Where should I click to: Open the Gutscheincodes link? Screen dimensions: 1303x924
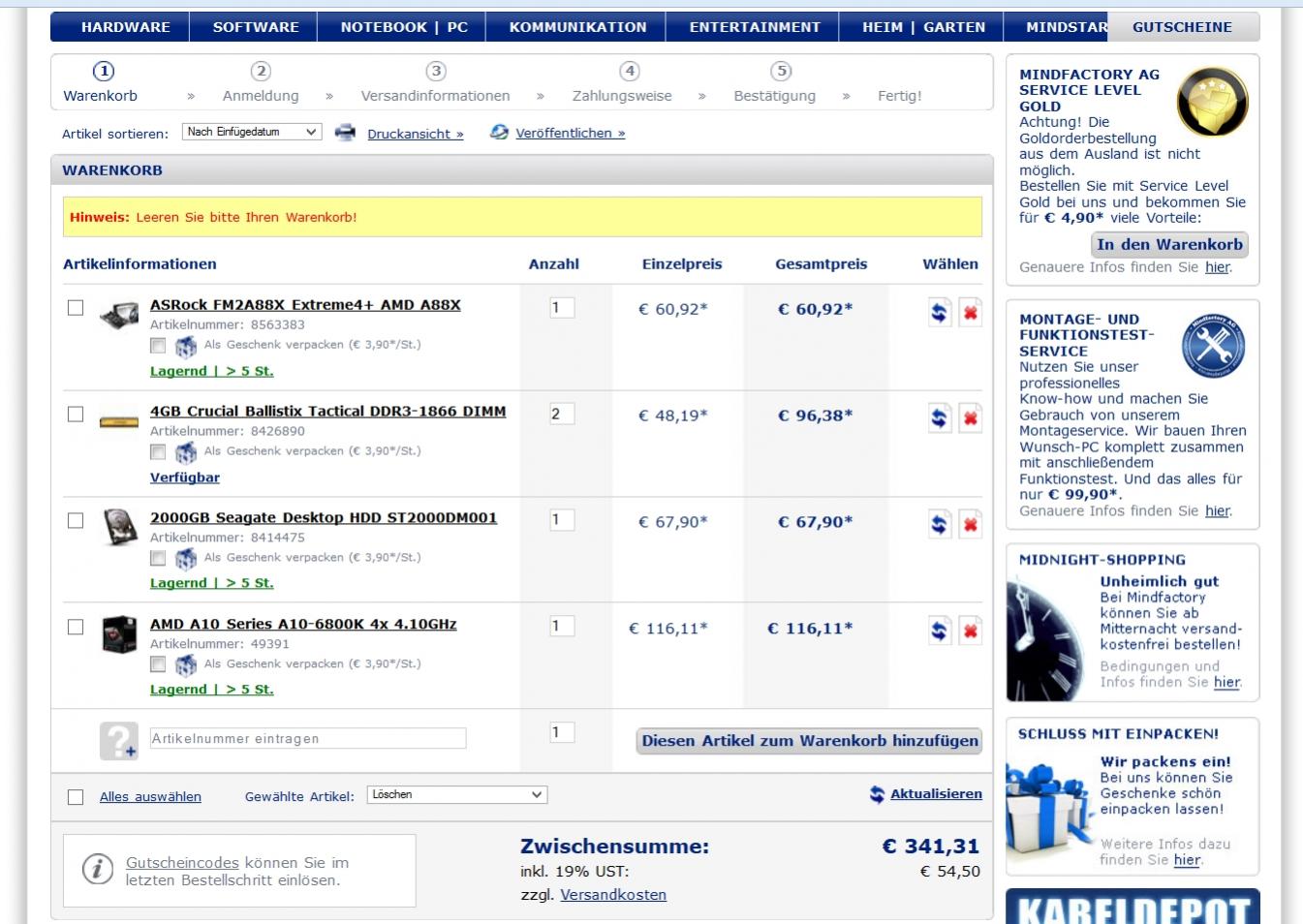[182, 863]
